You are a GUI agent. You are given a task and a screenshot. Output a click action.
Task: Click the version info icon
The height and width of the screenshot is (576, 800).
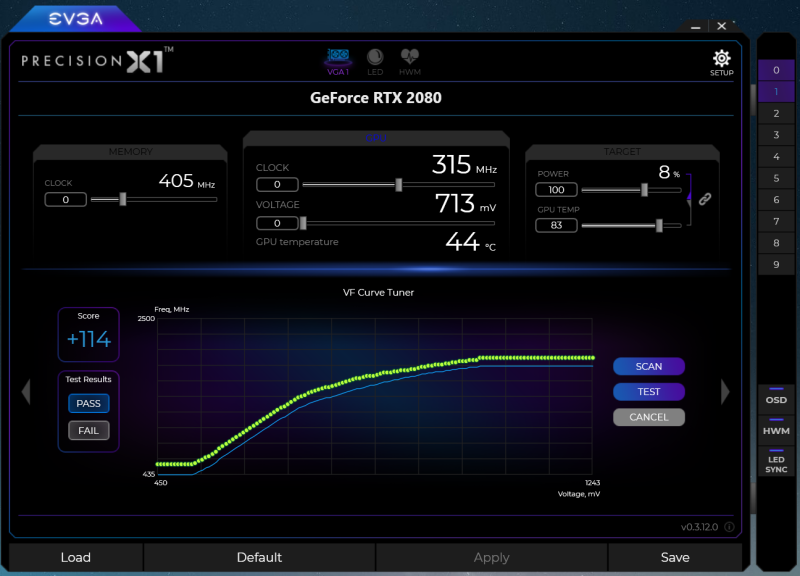pyautogui.click(x=730, y=527)
